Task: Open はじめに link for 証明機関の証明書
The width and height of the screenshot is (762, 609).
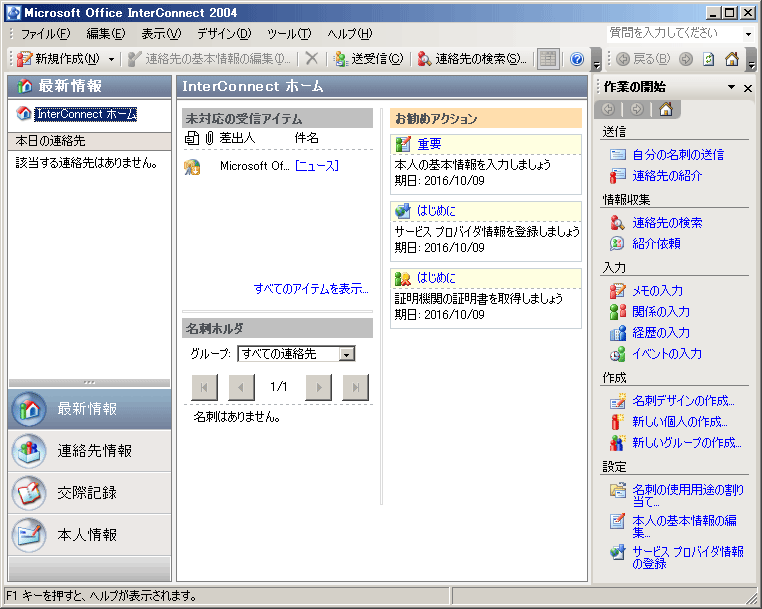Action: [436, 278]
